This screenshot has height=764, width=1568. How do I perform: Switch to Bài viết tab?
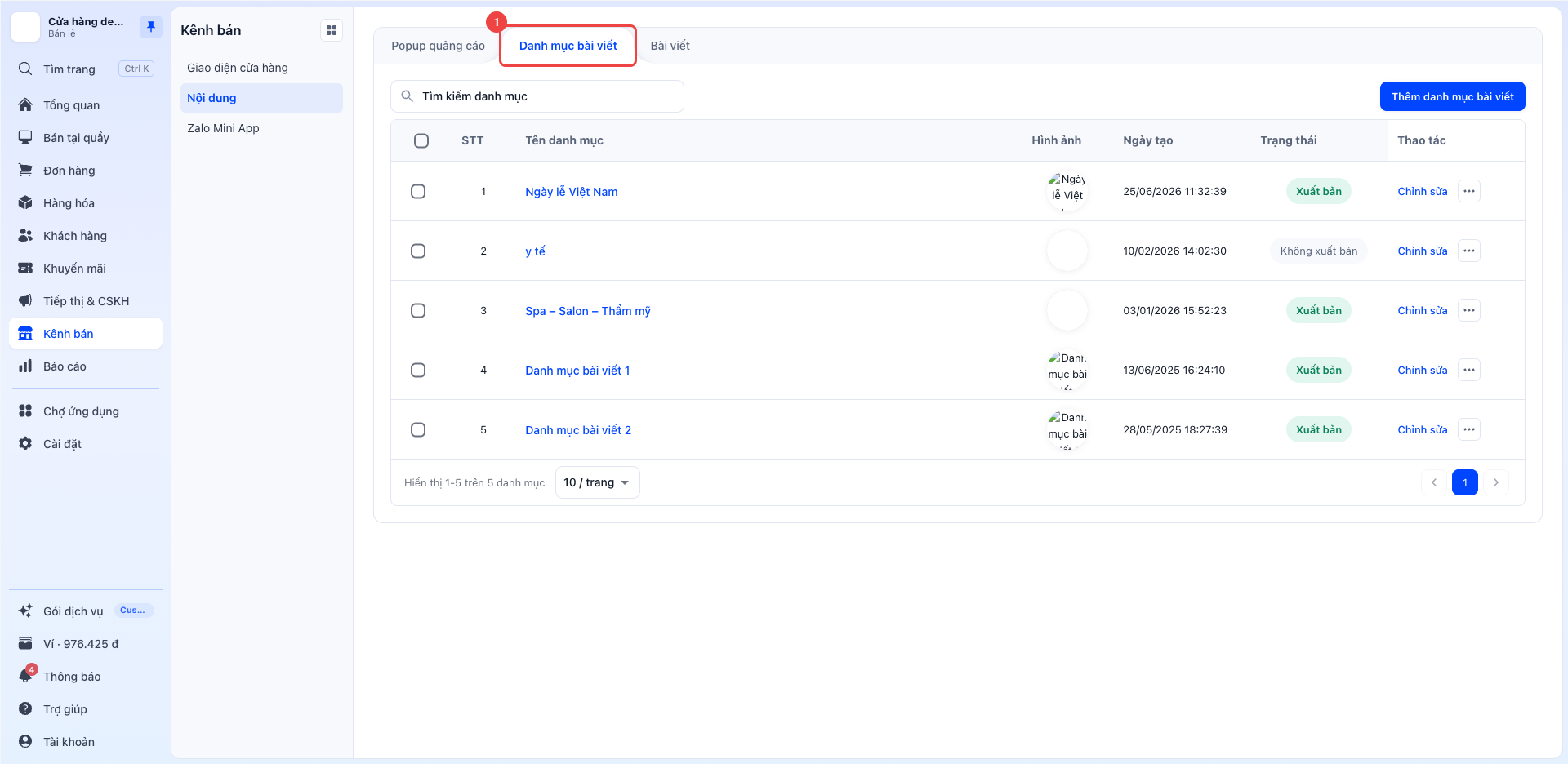[x=670, y=46]
